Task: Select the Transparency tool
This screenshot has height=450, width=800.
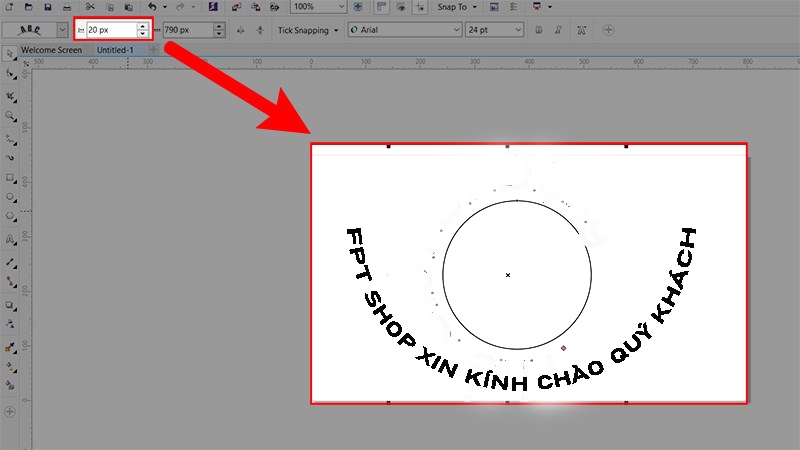Action: 10,324
